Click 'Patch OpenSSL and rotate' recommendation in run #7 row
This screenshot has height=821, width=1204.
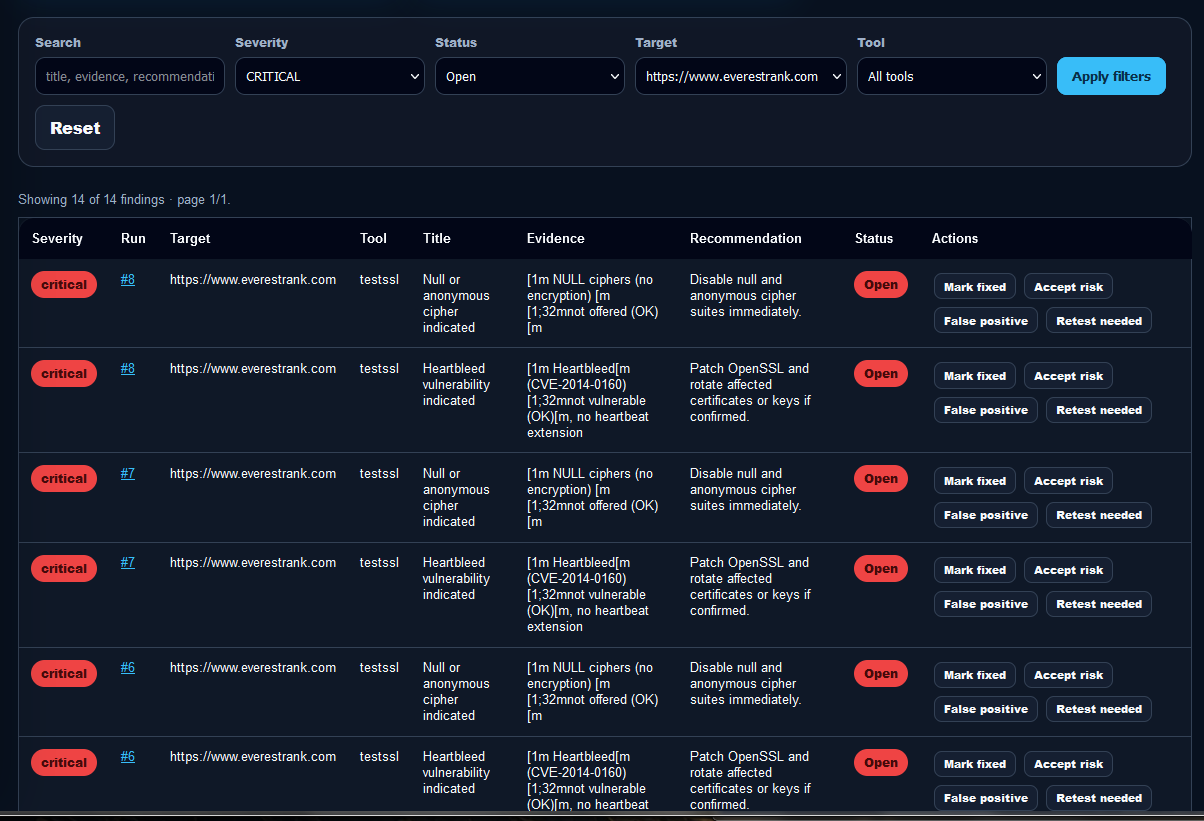point(749,587)
